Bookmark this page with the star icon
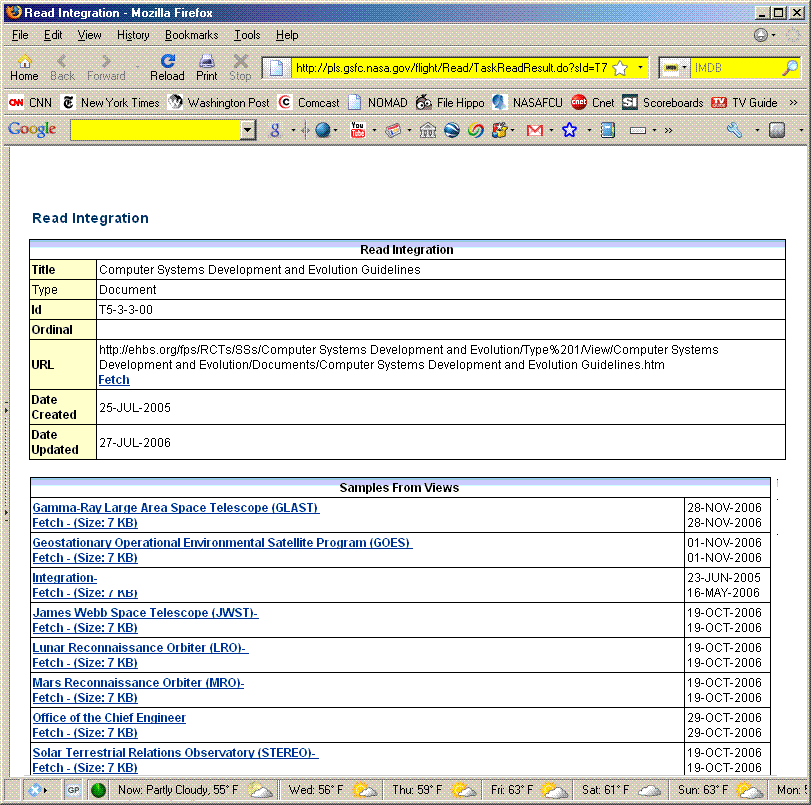This screenshot has height=805, width=811. point(620,68)
